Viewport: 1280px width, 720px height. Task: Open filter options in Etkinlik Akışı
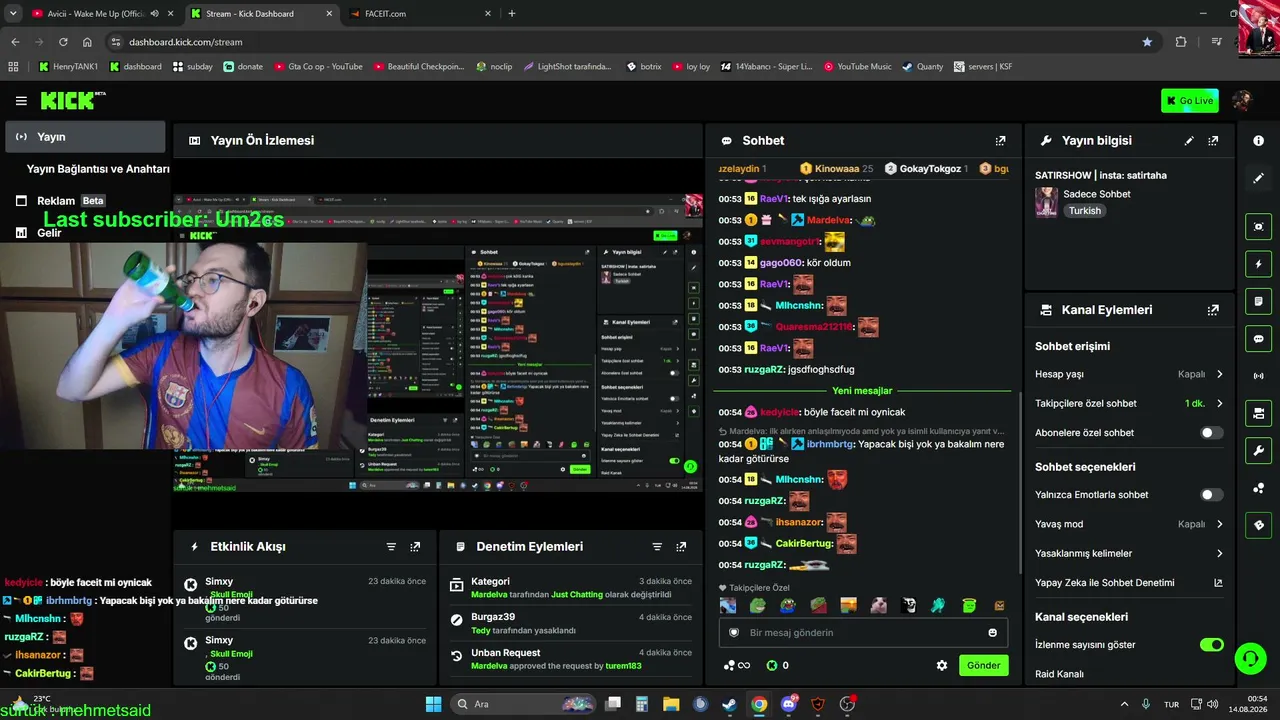tap(391, 547)
